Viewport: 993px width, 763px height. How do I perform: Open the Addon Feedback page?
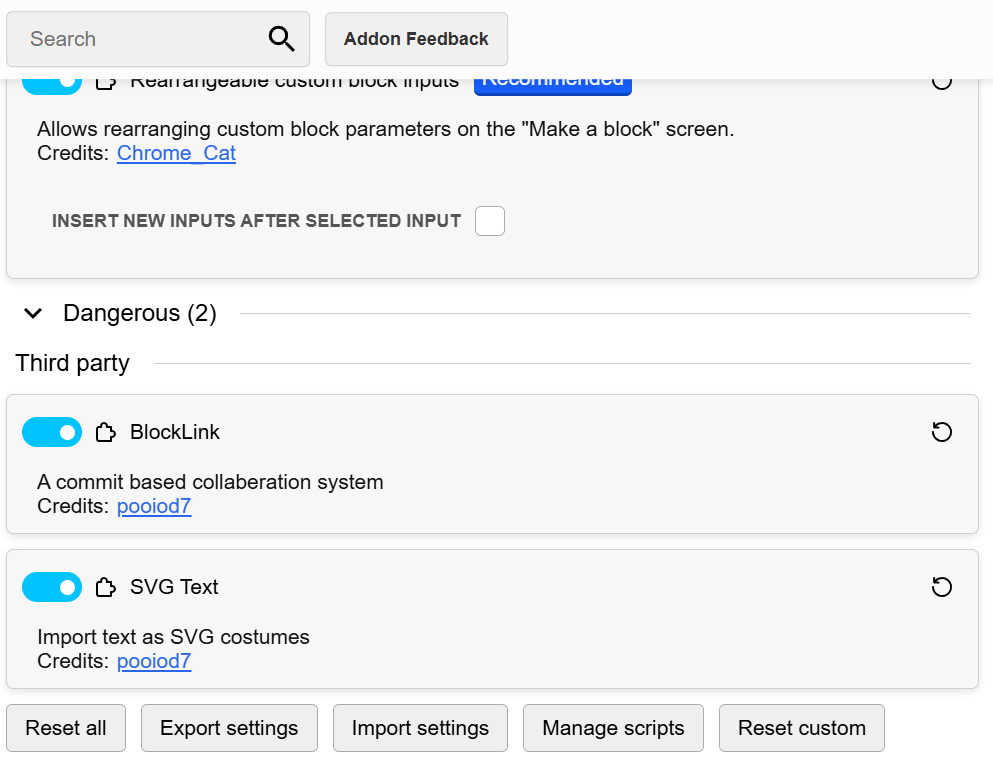coord(416,39)
